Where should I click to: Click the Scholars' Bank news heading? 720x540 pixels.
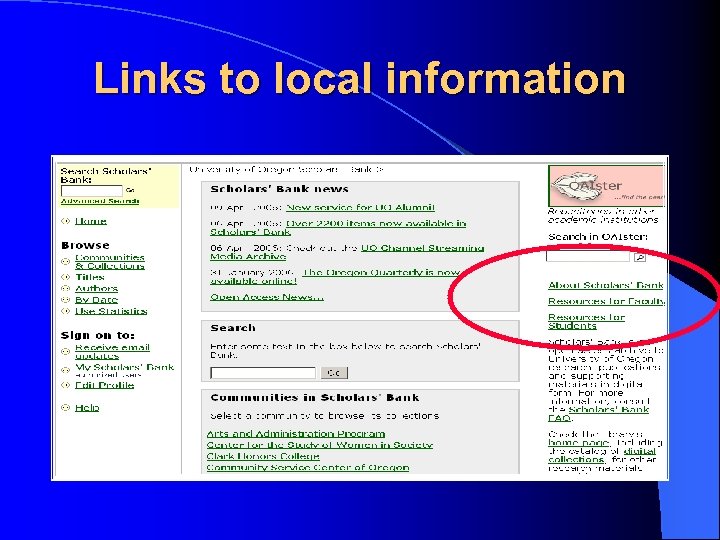point(279,189)
